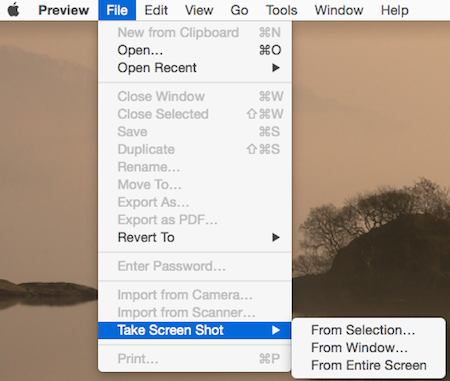Choose From Selection... screenshot option
This screenshot has height=381, width=450.
[x=368, y=330]
